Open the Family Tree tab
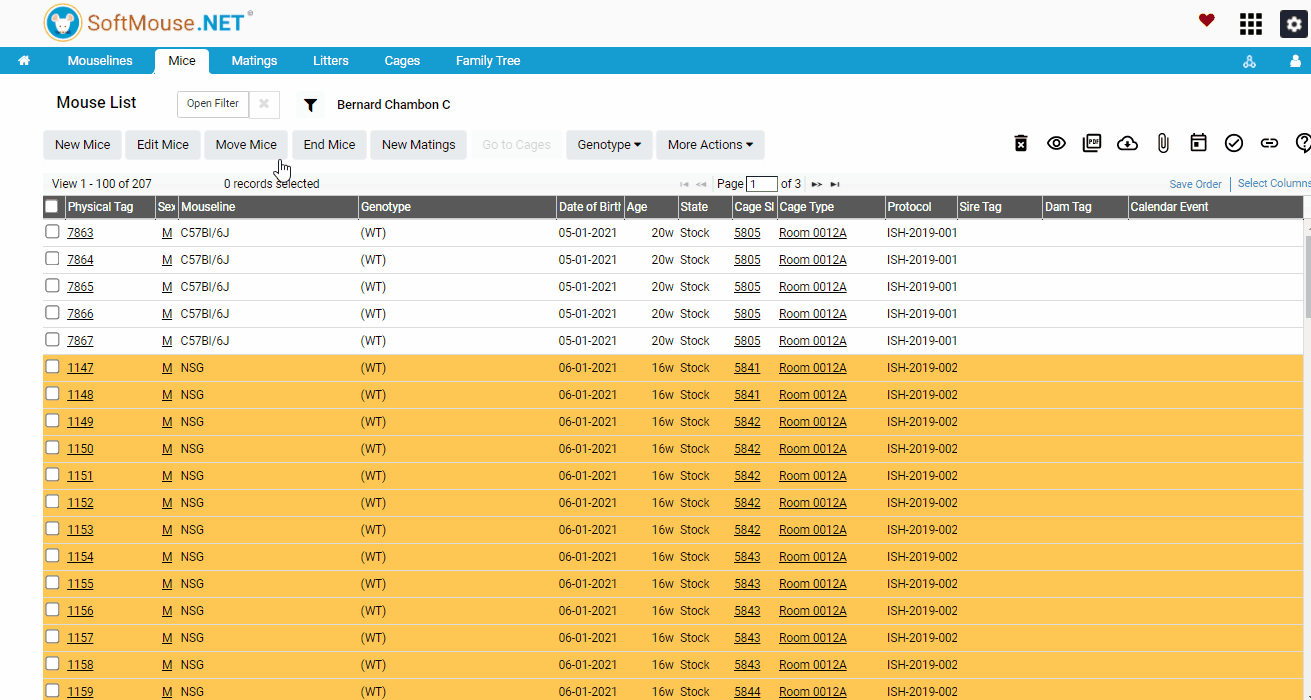1311x700 pixels. [x=488, y=61]
